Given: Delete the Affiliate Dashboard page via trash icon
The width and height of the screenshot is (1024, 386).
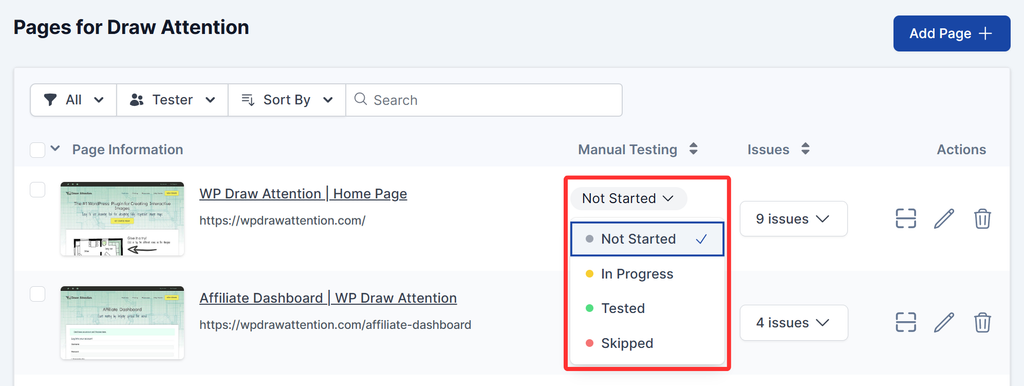Looking at the screenshot, I should coord(982,323).
